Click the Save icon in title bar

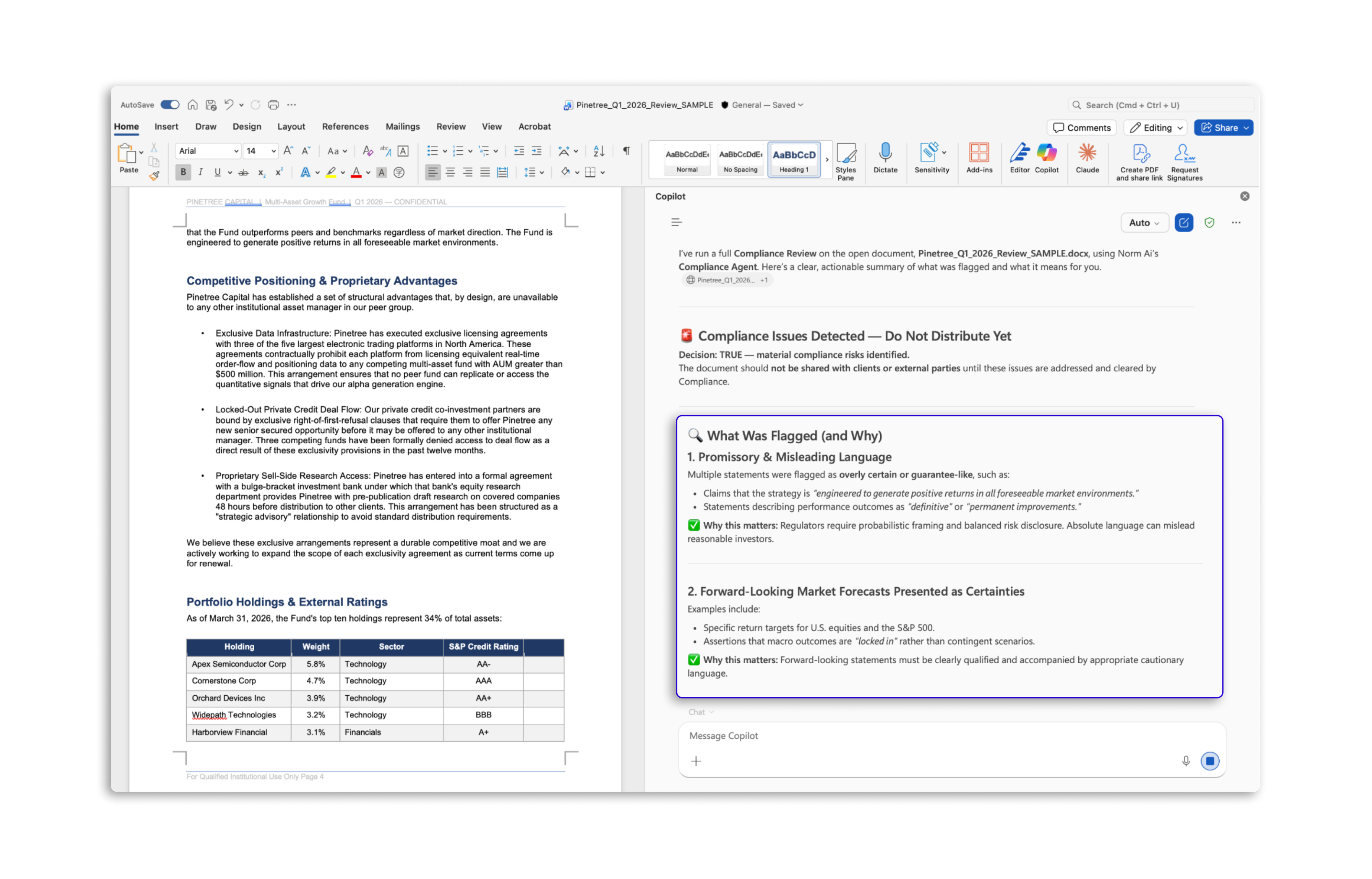[x=211, y=105]
